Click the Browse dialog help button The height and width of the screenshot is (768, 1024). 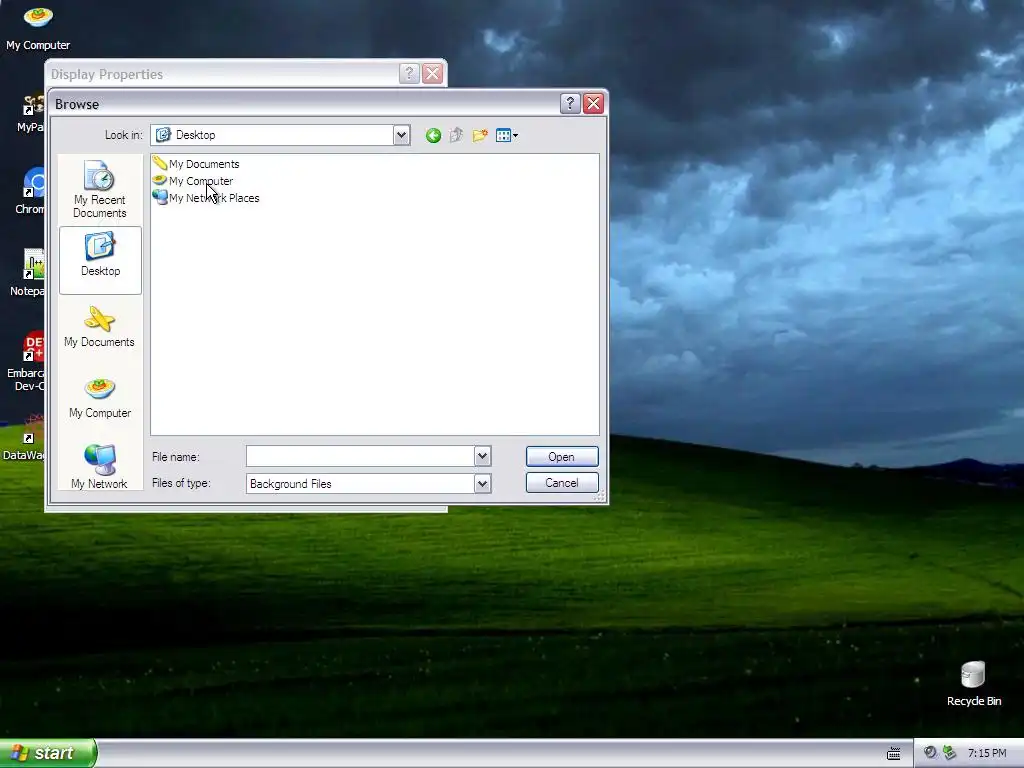[x=570, y=103]
